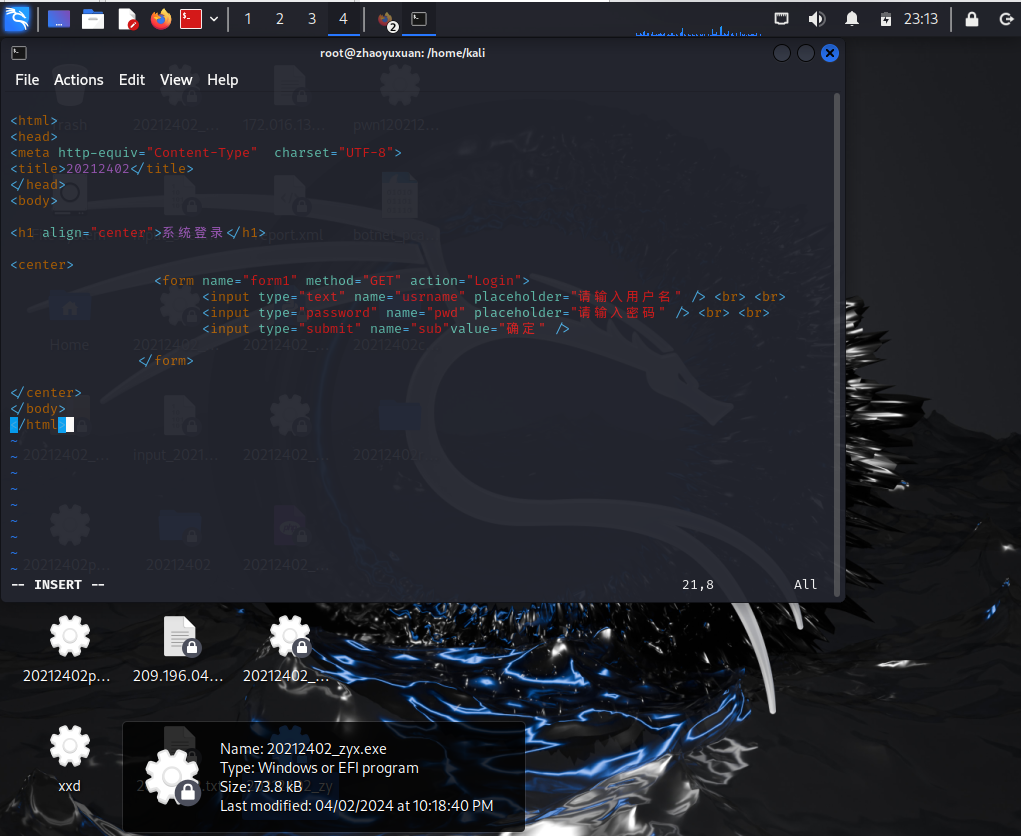Select the Firefox taskbar window button
Image resolution: width=1021 pixels, height=836 pixels.
(x=387, y=20)
